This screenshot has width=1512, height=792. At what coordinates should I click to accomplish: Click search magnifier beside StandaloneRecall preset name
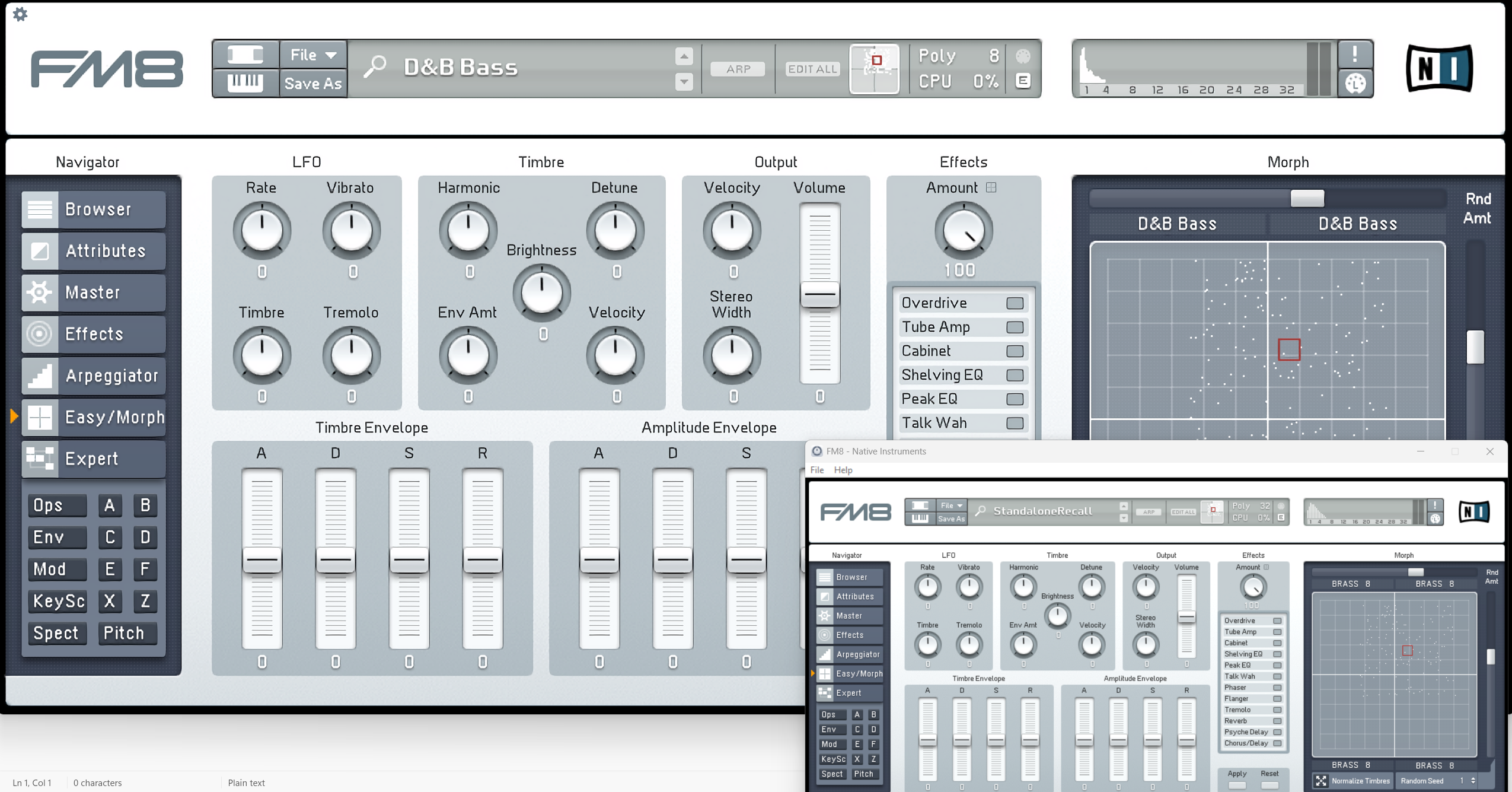pos(980,511)
